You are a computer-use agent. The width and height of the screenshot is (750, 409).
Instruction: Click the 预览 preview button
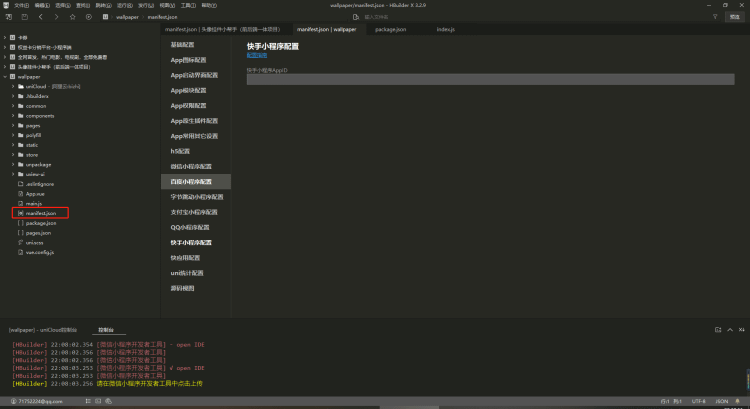tap(735, 17)
